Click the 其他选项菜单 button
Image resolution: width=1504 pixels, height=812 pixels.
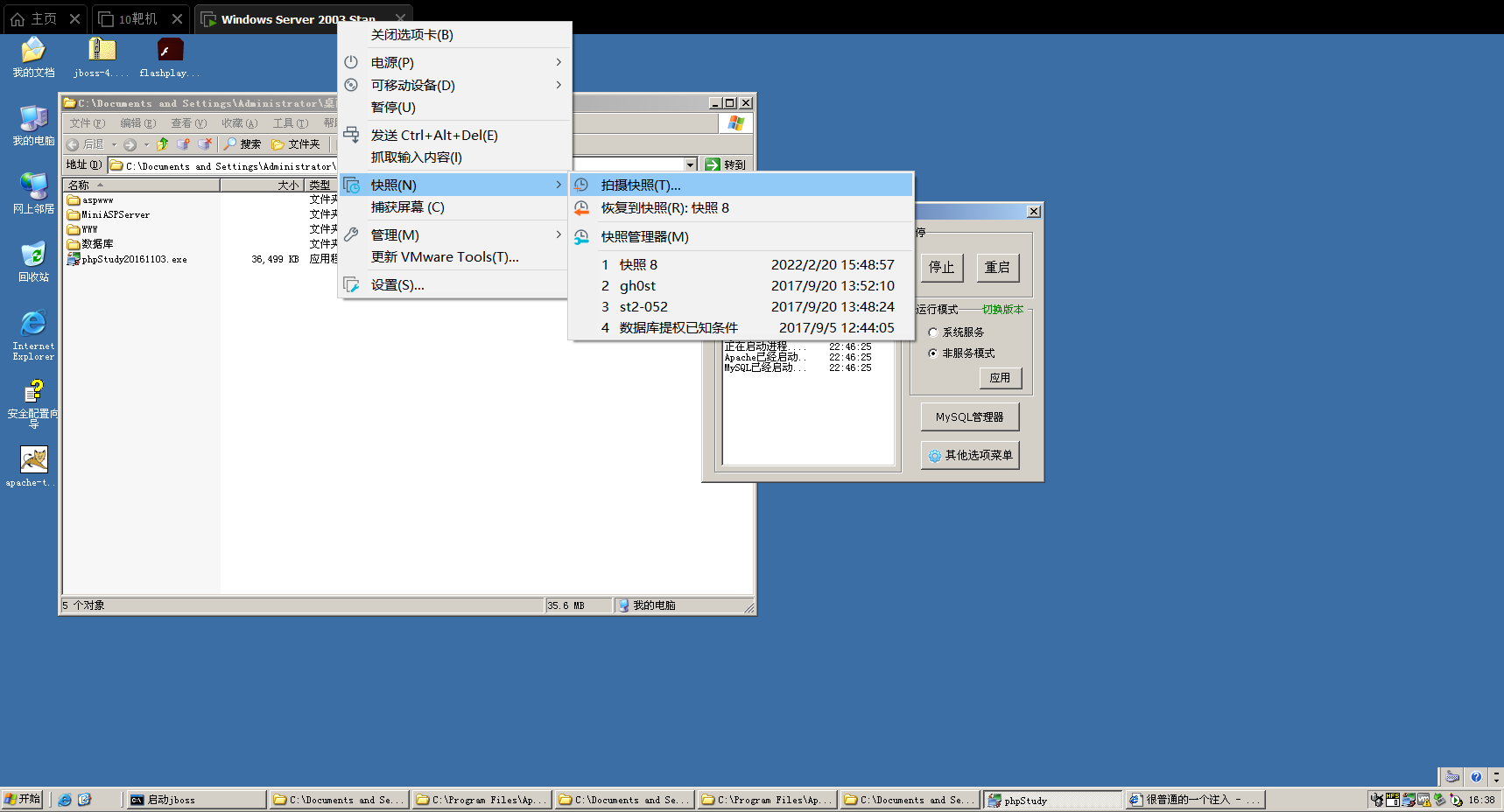(x=970, y=455)
